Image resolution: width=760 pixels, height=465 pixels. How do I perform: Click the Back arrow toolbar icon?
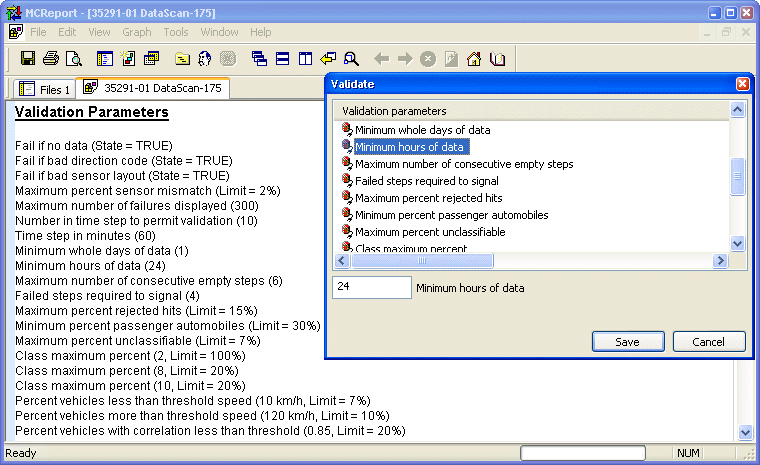coord(382,59)
